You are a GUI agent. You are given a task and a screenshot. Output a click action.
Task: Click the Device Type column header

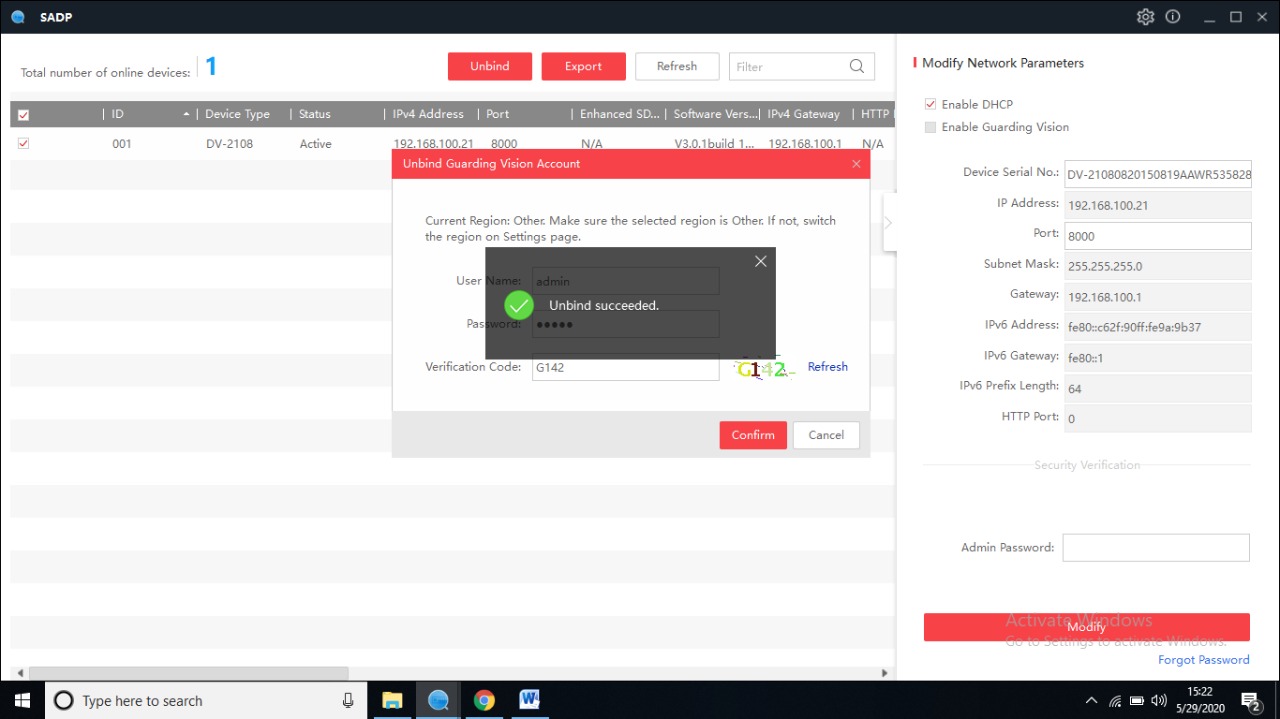(x=237, y=114)
